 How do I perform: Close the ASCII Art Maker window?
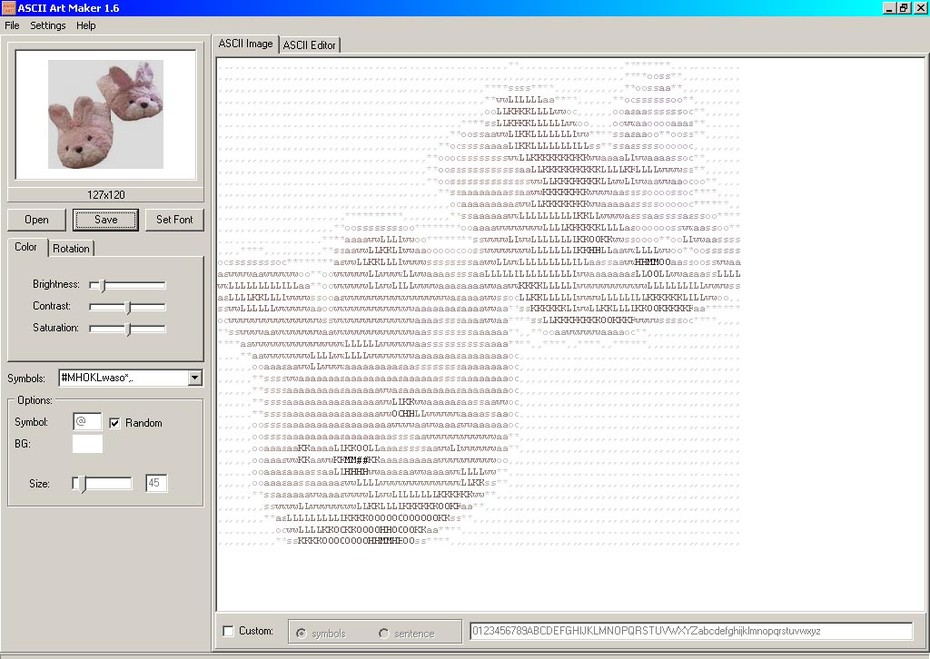coord(919,8)
